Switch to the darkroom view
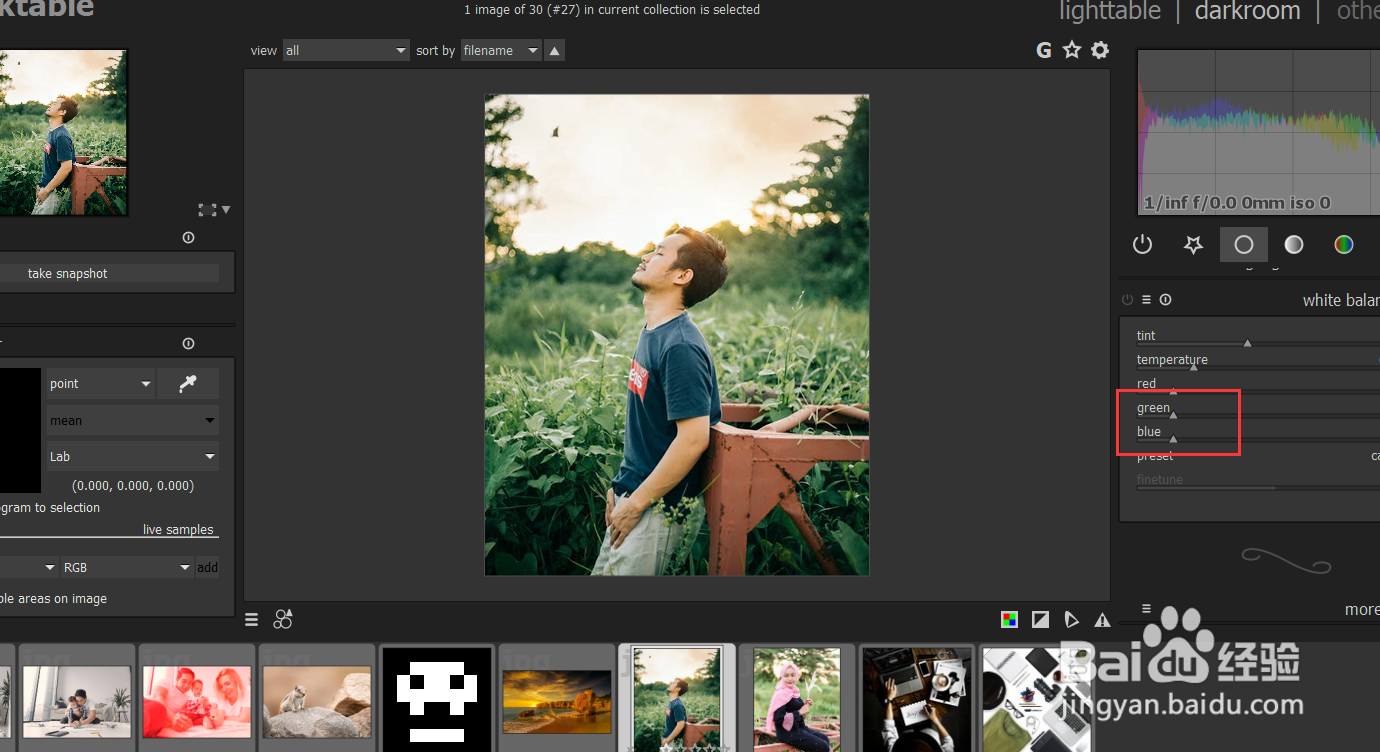1380x752 pixels. coord(1247,11)
